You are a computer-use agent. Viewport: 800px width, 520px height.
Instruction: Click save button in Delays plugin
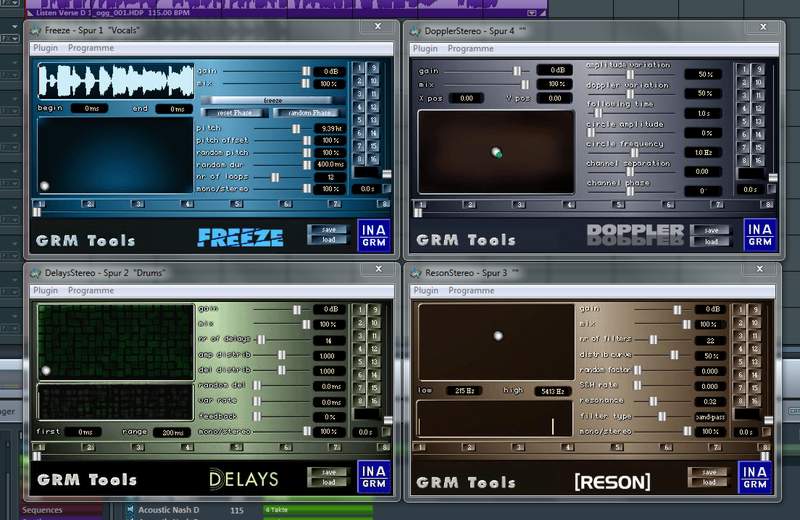[329, 472]
